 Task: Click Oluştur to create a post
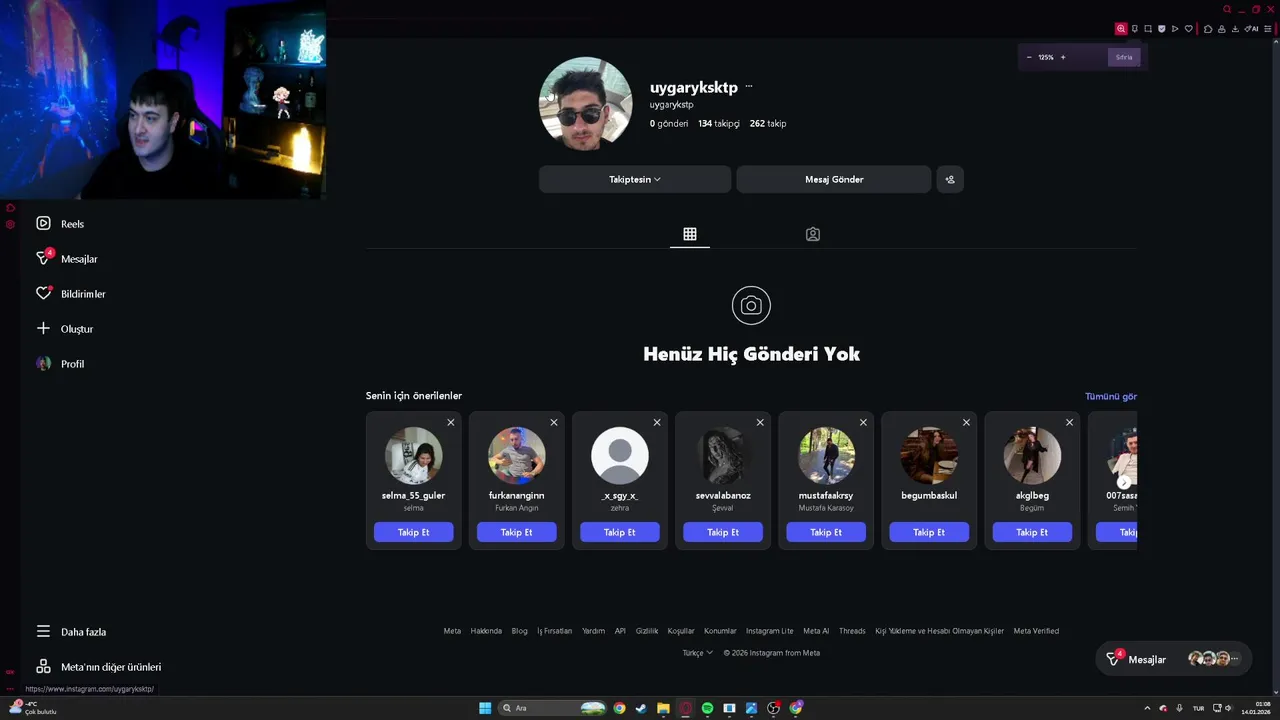65,329
